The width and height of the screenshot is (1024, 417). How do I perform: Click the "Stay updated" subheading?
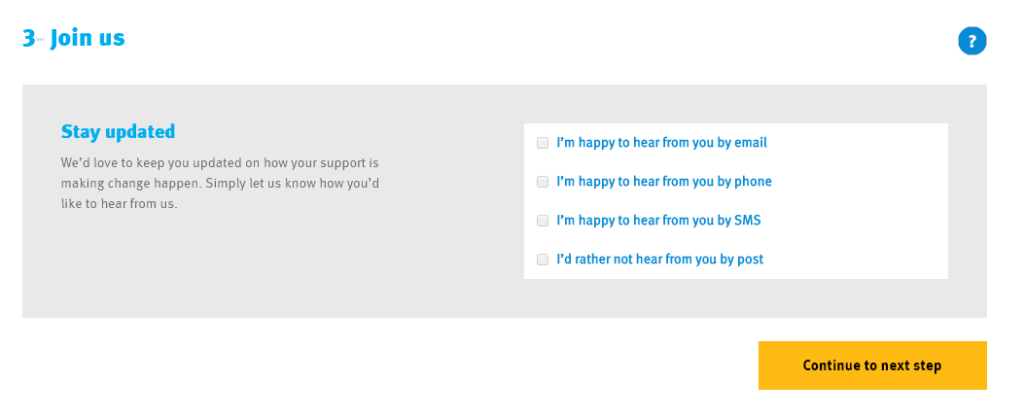tap(118, 131)
